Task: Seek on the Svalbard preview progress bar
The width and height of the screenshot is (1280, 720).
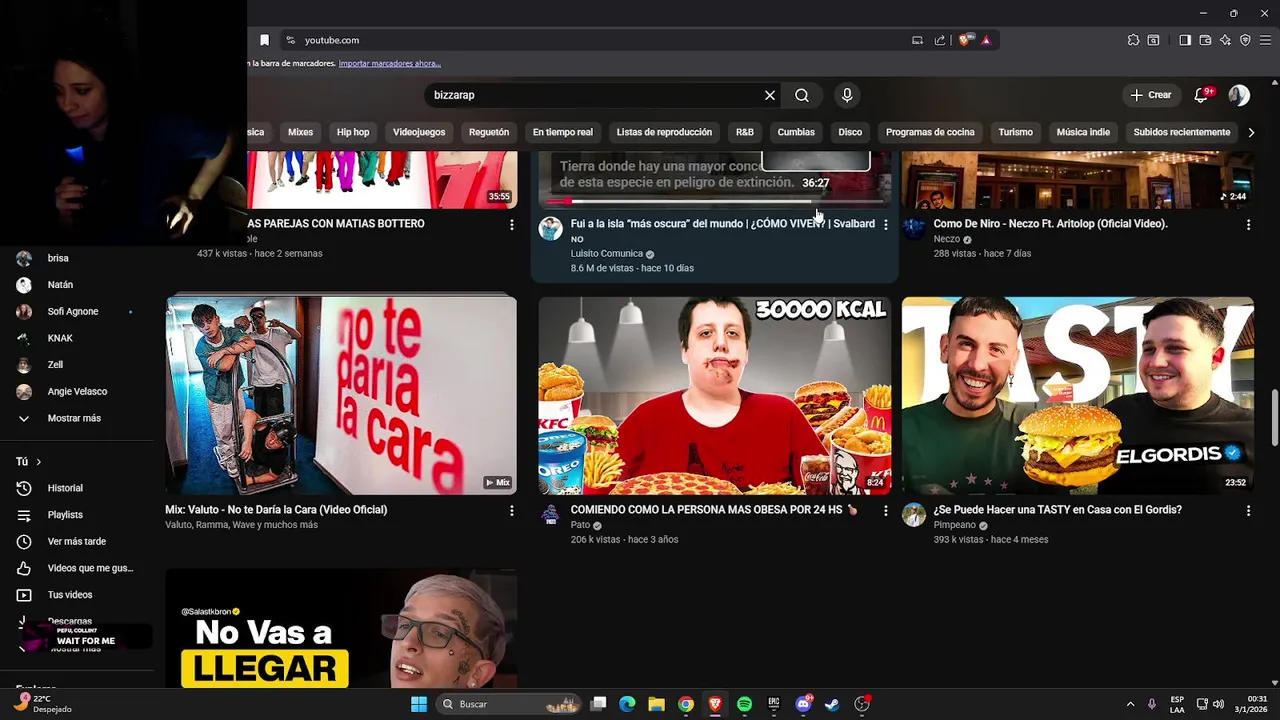Action: 714,201
